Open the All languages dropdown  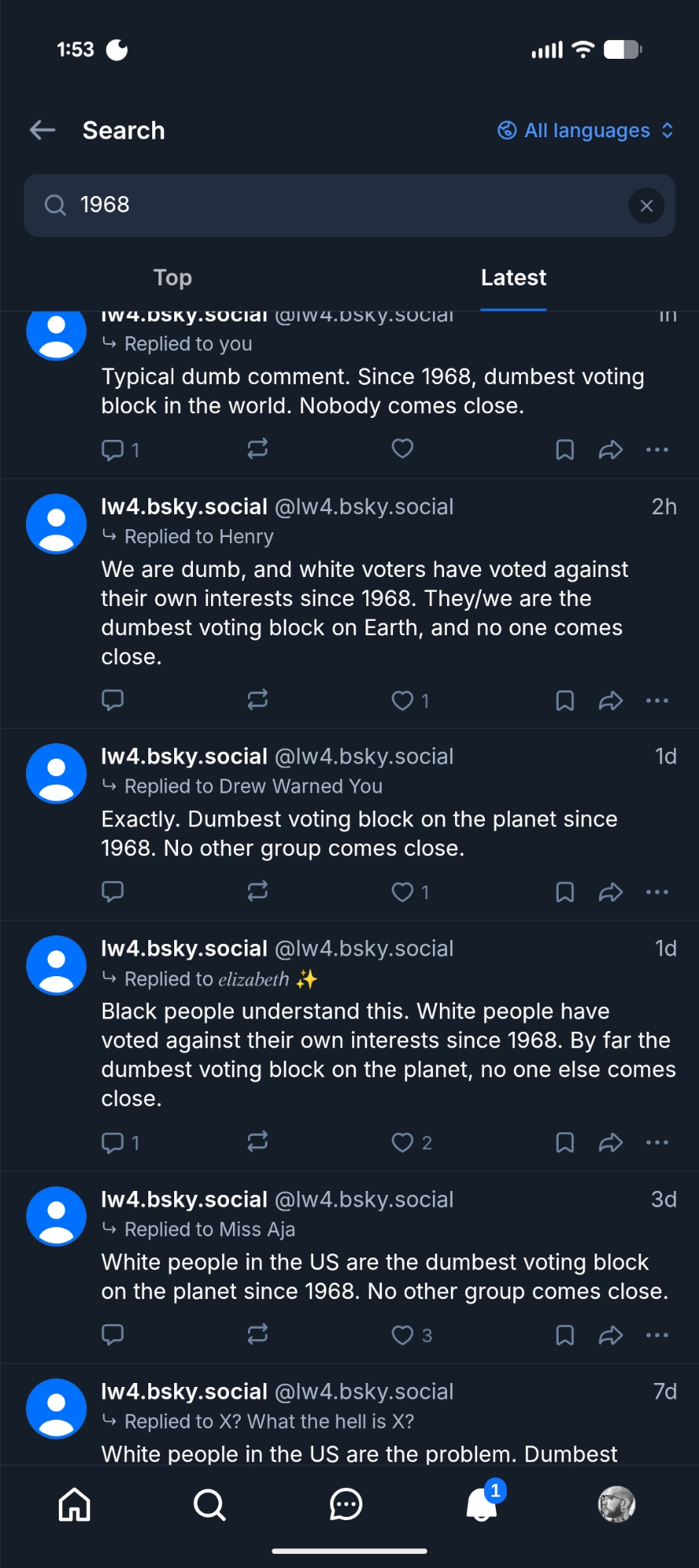585,130
